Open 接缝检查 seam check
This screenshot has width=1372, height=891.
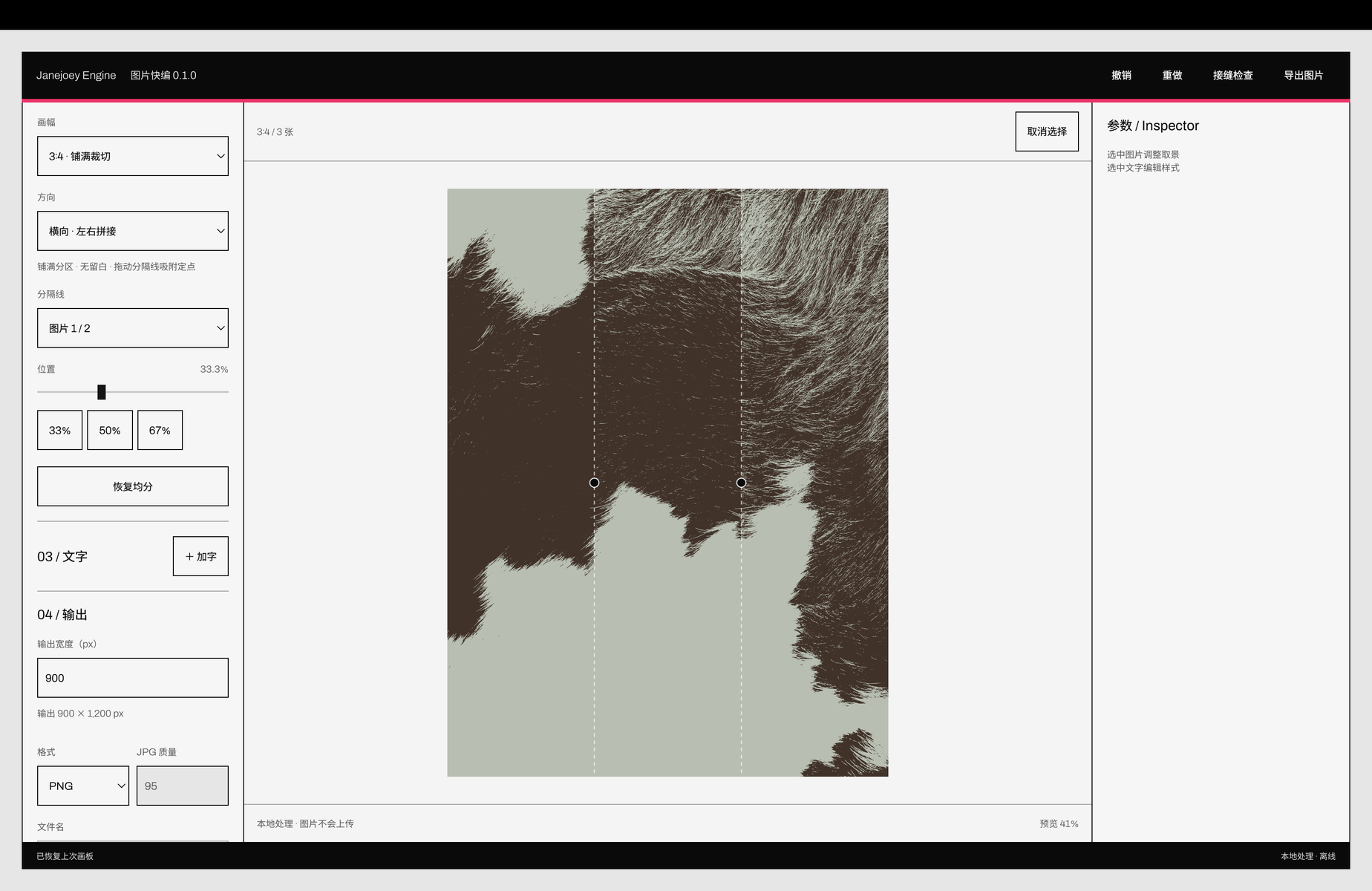coord(1233,76)
